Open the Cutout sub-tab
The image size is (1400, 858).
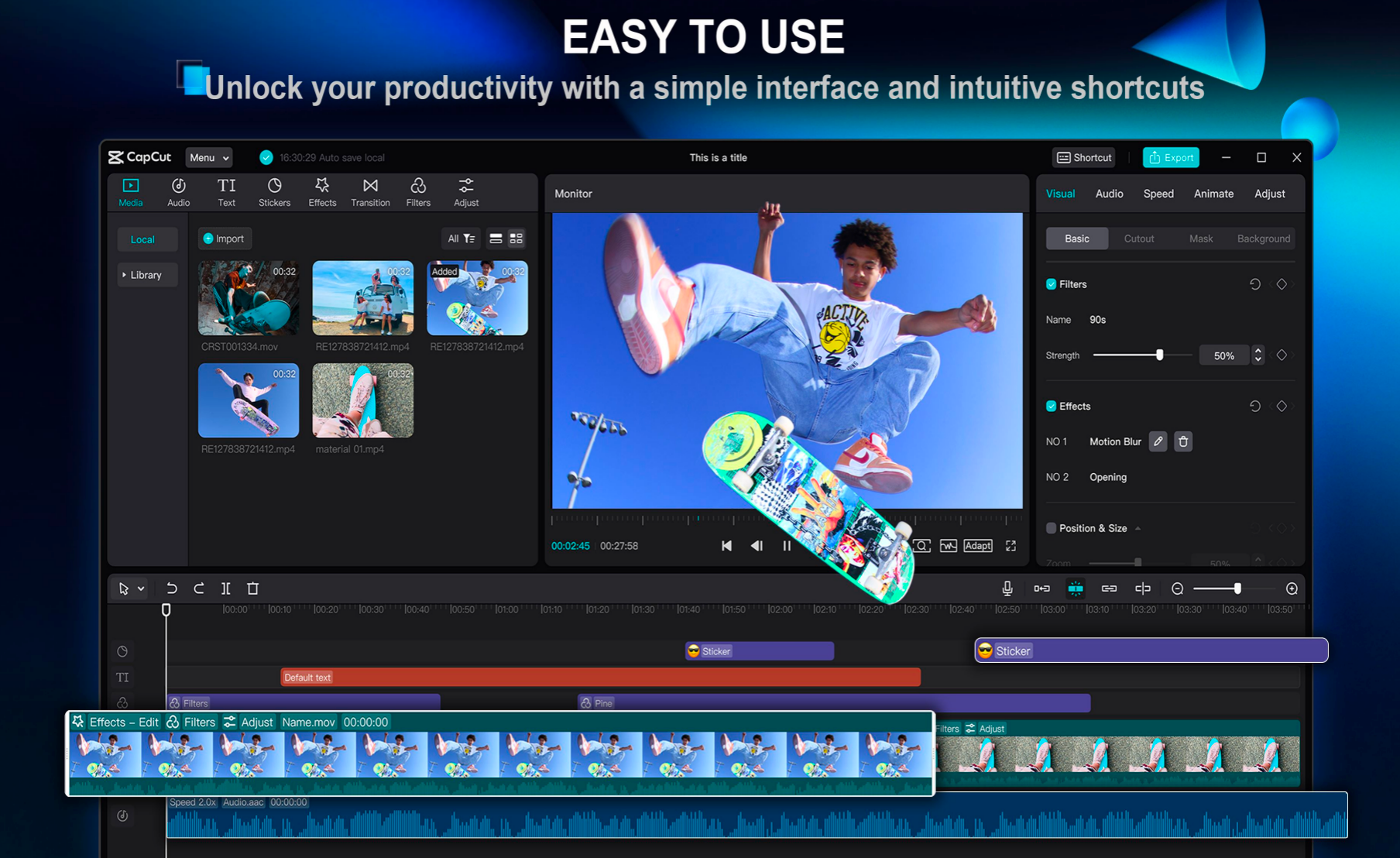tap(1139, 239)
